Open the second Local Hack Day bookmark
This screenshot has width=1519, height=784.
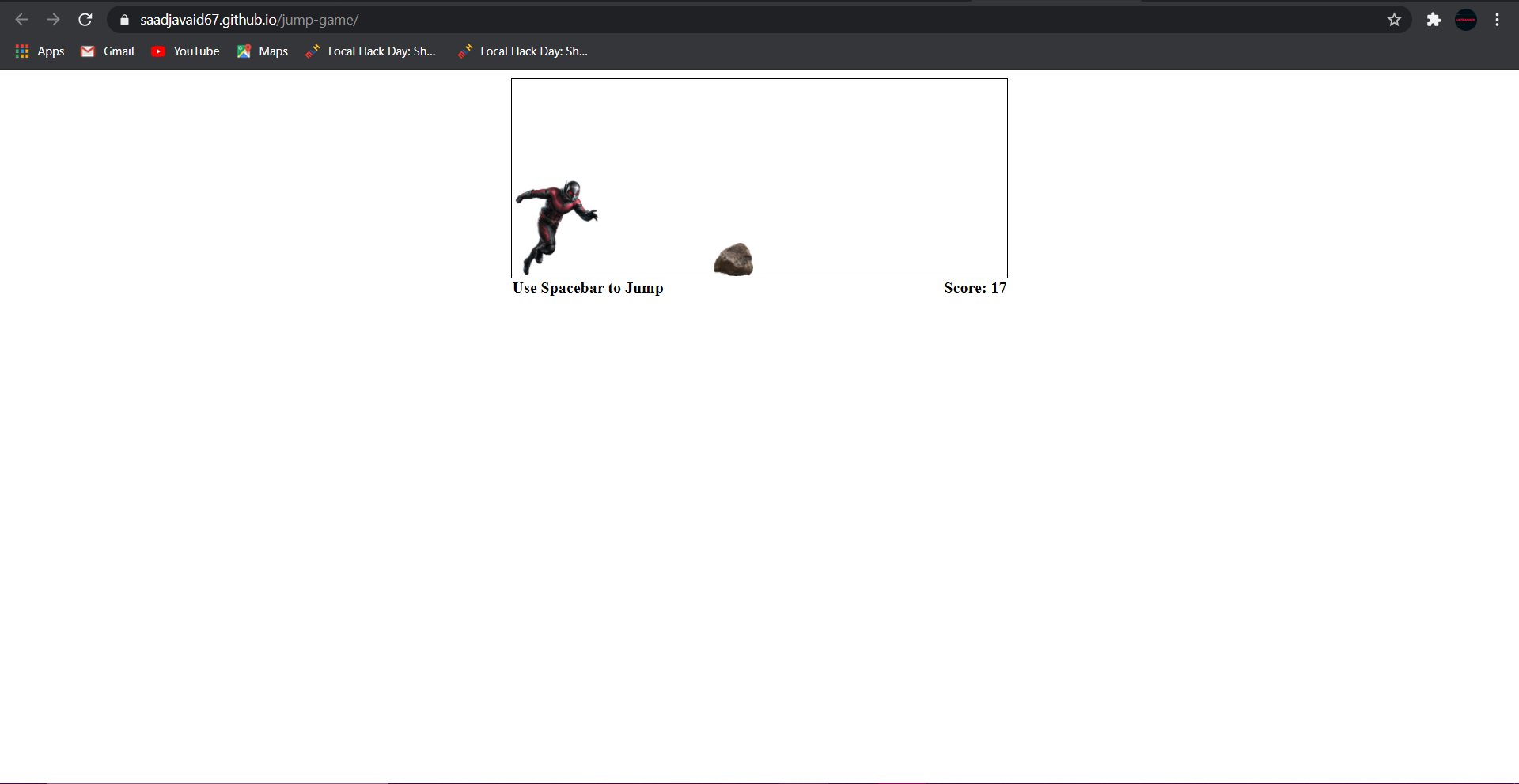click(x=522, y=51)
